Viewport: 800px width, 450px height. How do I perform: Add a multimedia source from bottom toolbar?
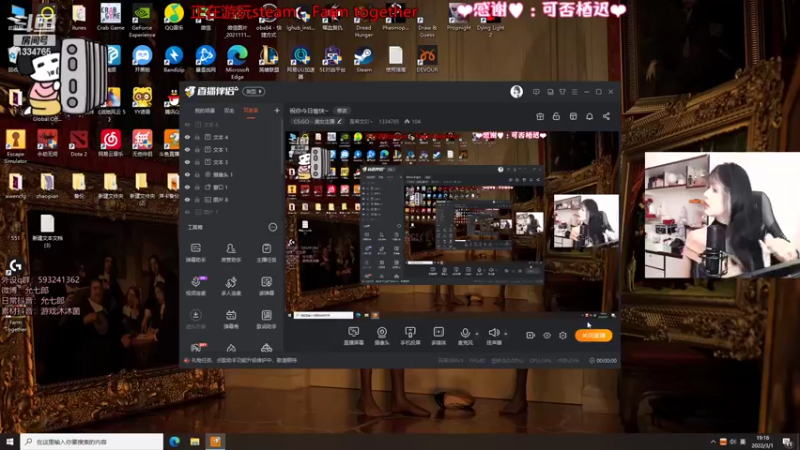point(439,336)
